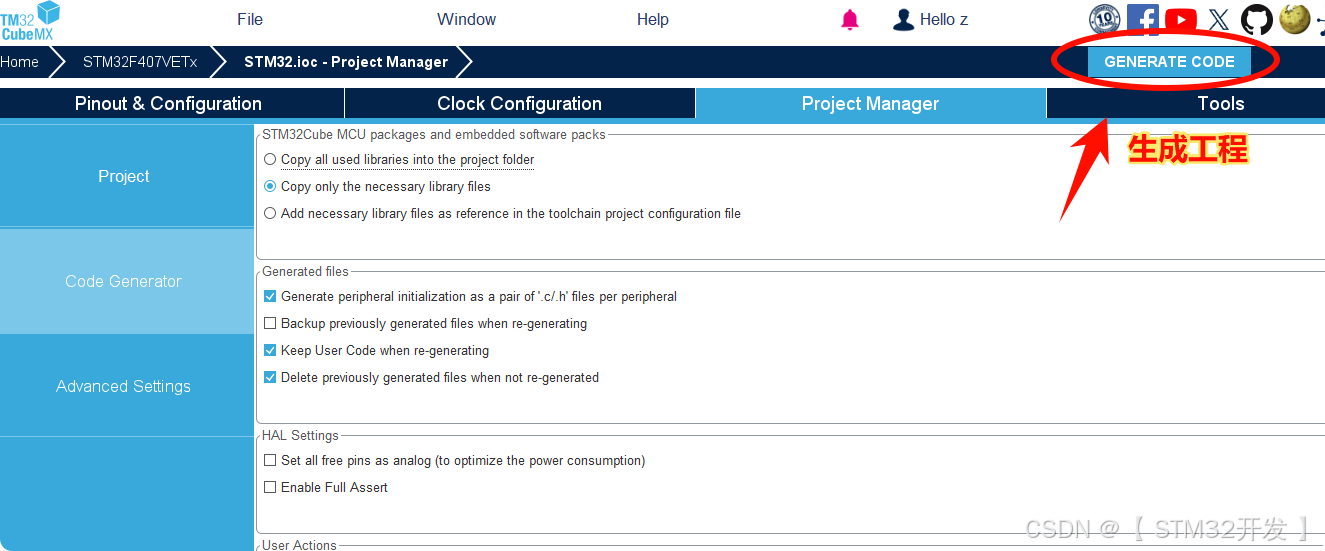Screen dimensions: 1325x551
Task: Open the File menu
Action: pos(250,19)
